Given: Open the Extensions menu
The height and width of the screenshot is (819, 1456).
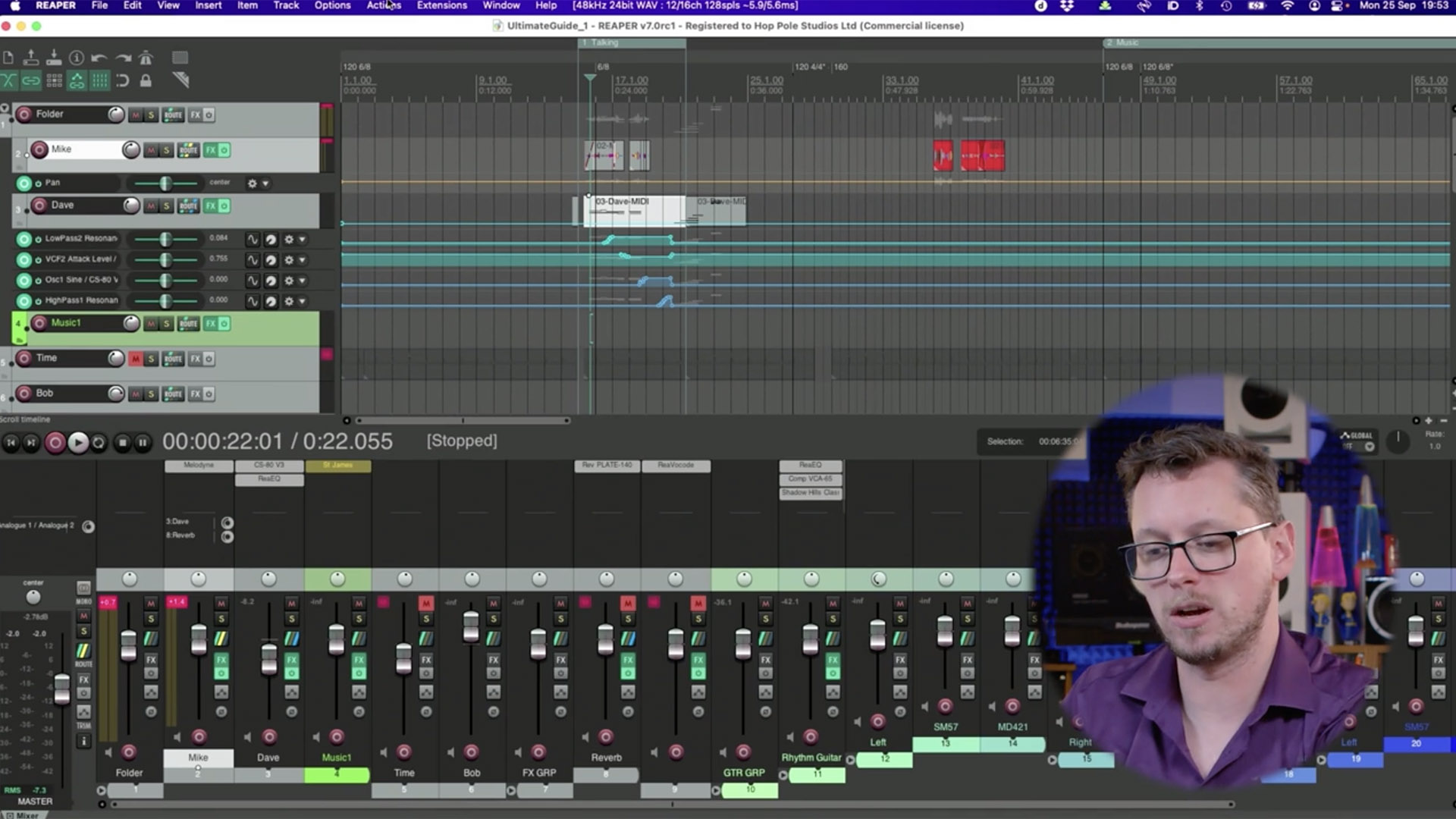Looking at the screenshot, I should (441, 5).
